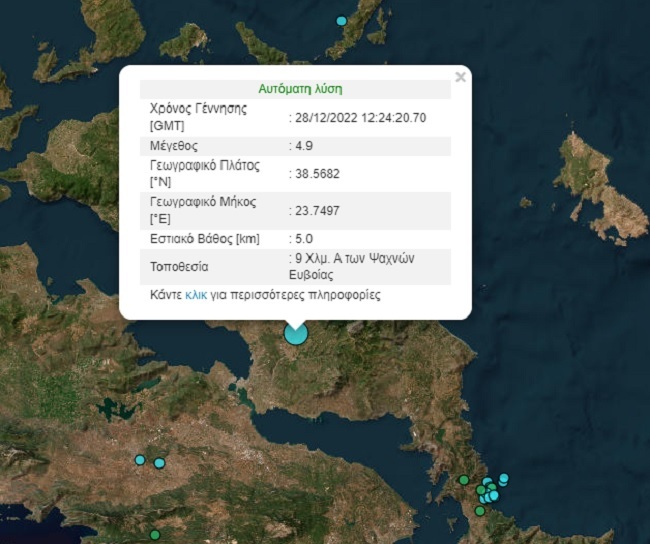This screenshot has height=544, width=650.
Task: Click the large island east of the popup
Action: 598,187
